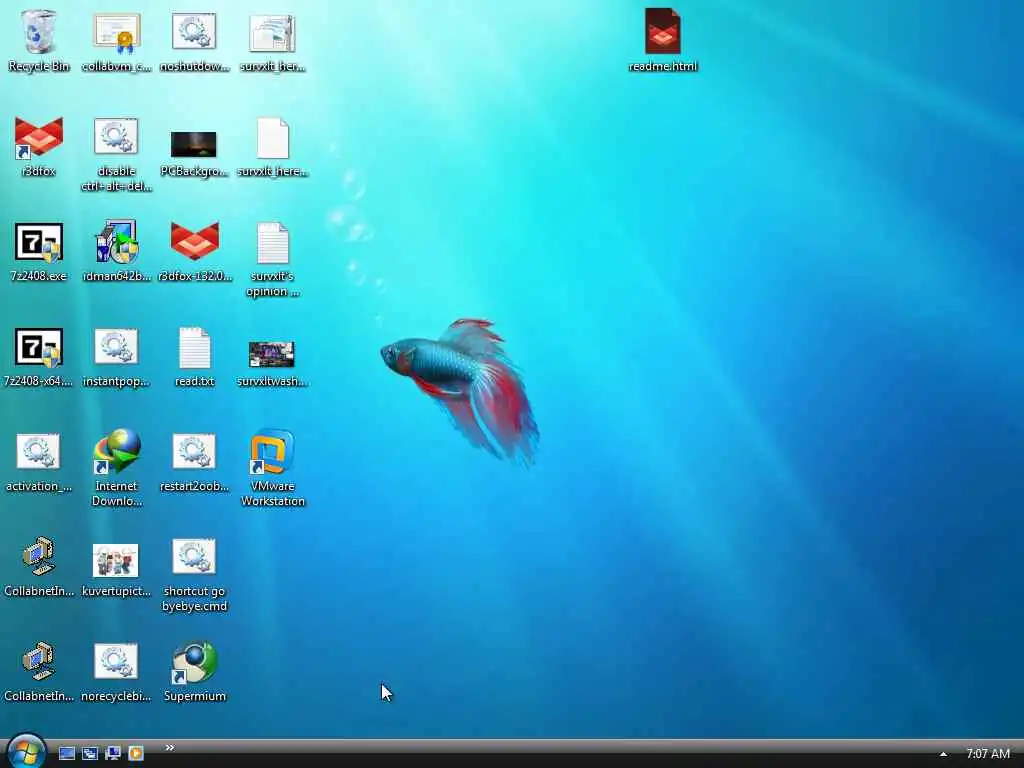
Task: Select the read.txt file icon
Action: [194, 357]
